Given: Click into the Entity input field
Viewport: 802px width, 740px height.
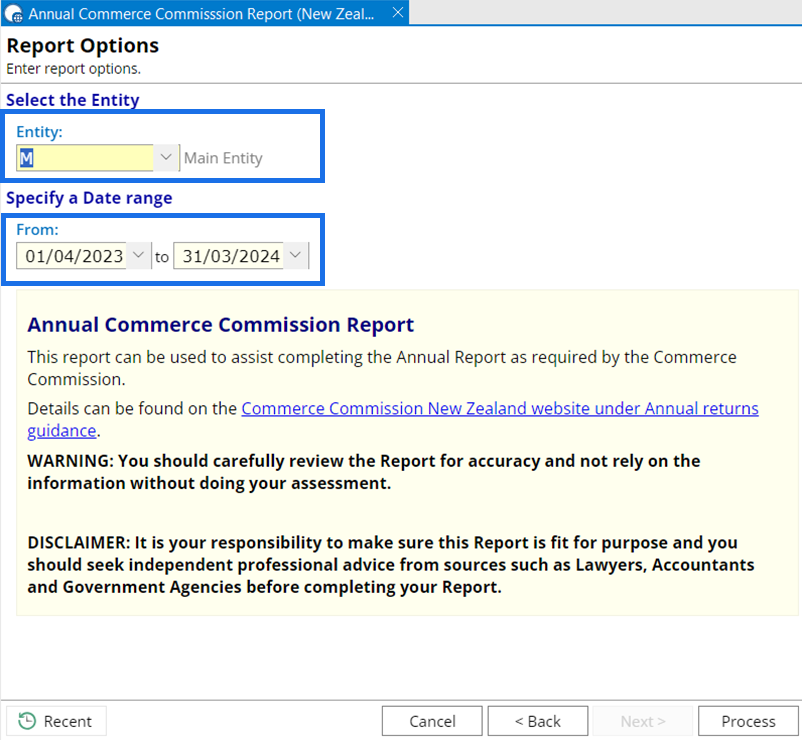Looking at the screenshot, I should tap(85, 158).
